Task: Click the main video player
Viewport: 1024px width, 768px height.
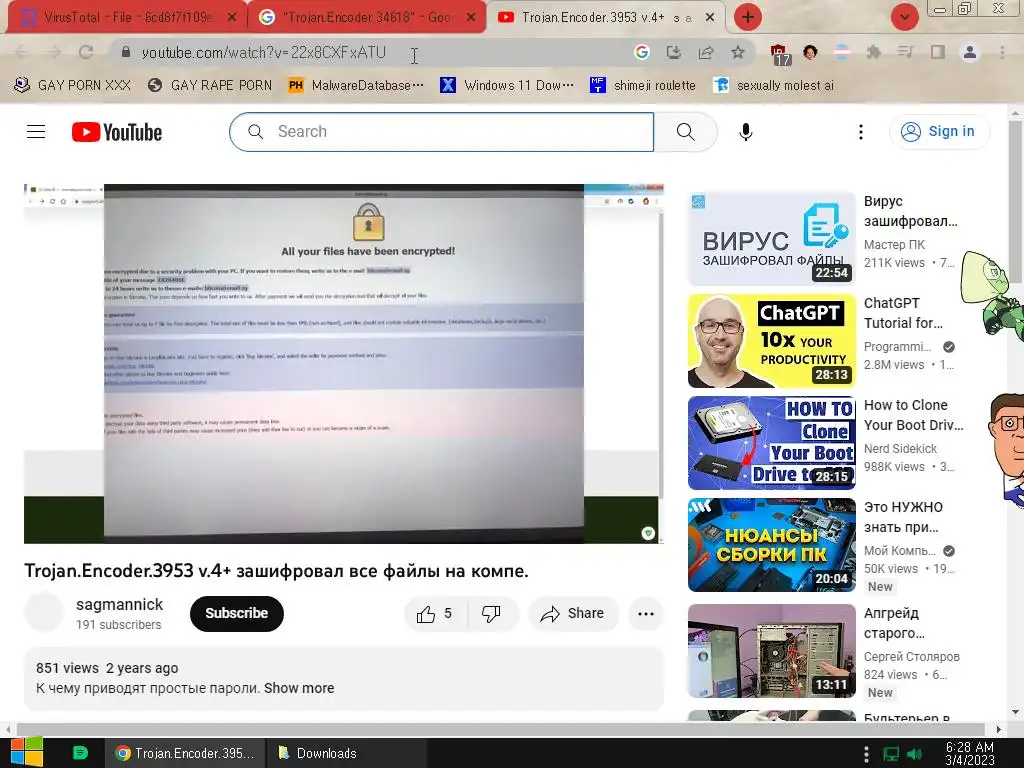Action: [x=344, y=364]
